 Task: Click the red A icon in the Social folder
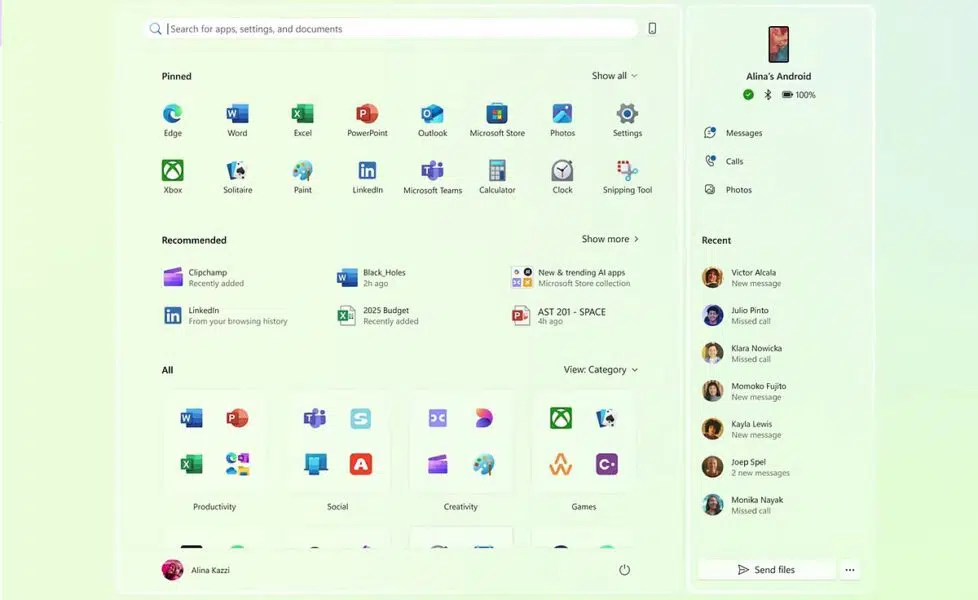click(x=361, y=464)
